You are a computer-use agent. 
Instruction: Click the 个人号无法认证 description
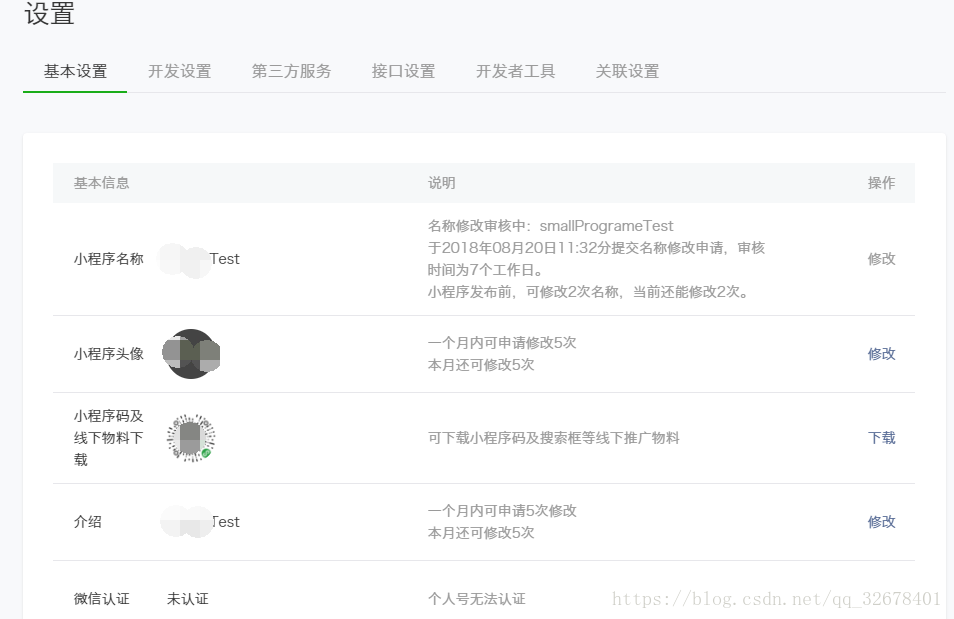point(477,599)
